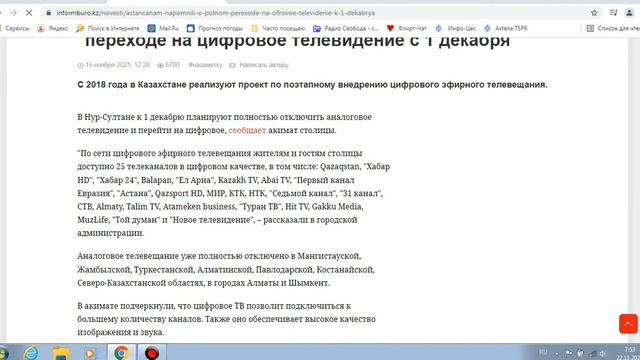This screenshot has height=360, width=640.
Task: Open the Флирт-Чат bookmark
Action: 407,28
